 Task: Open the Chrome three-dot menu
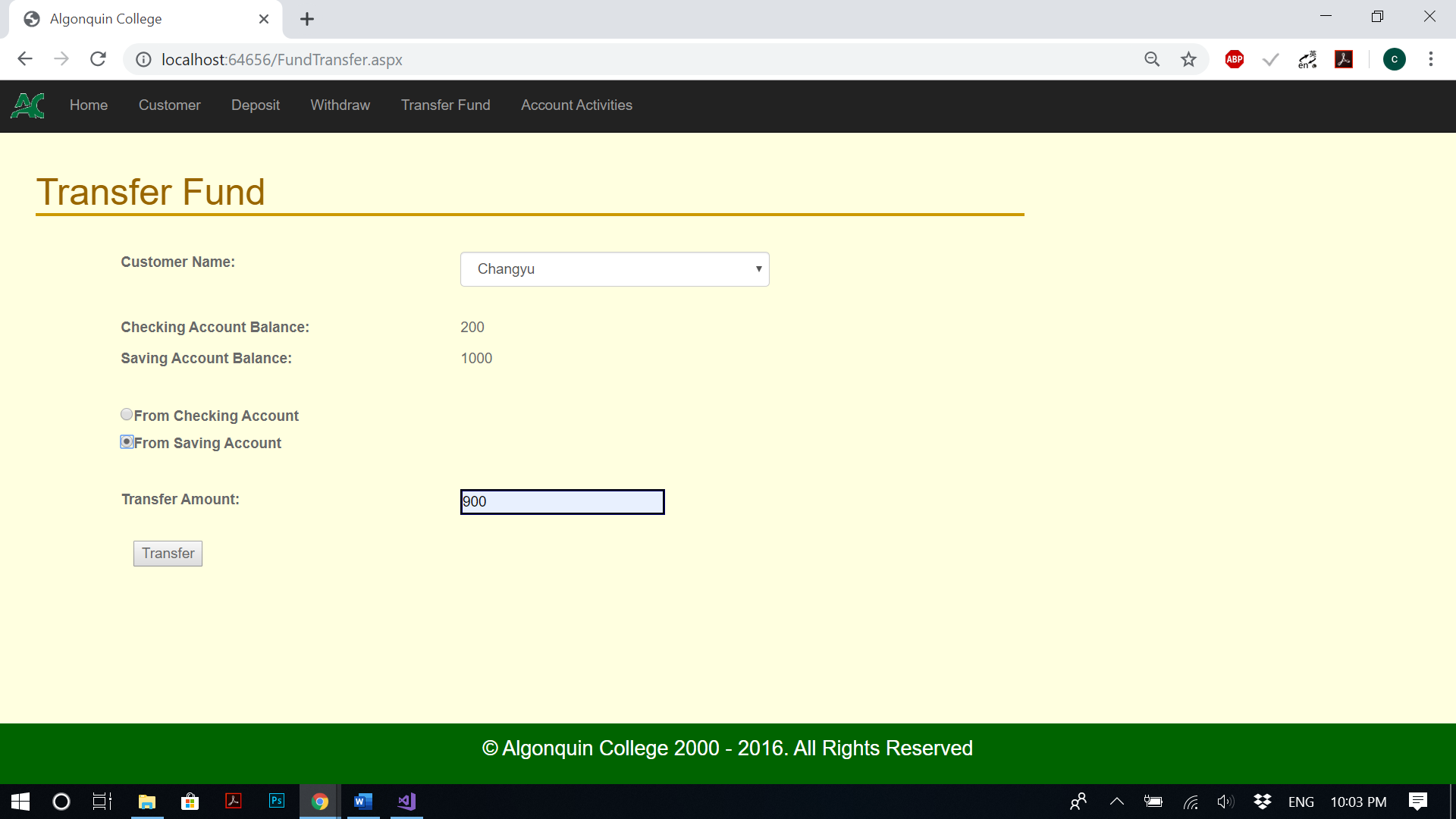[1430, 59]
